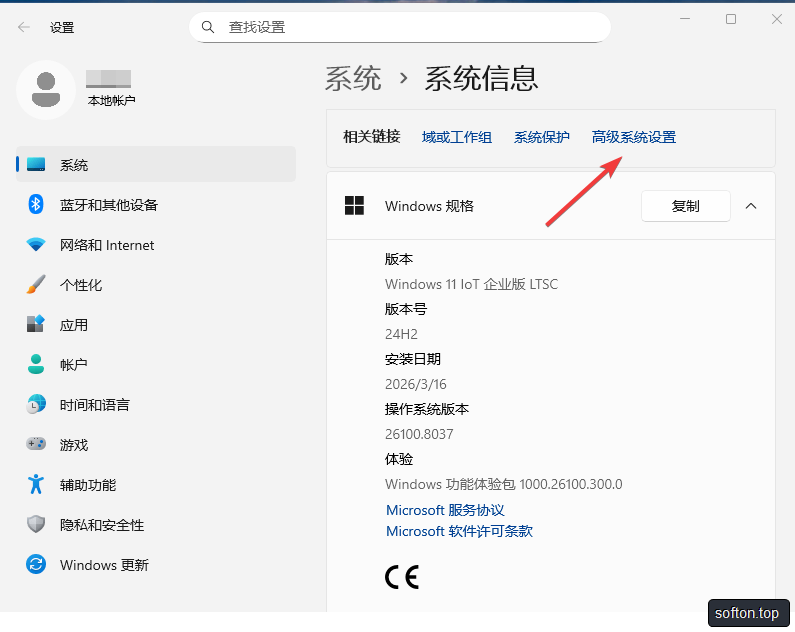Image resolution: width=795 pixels, height=632 pixels.
Task: Click the 本地帐户 label under username
Action: click(112, 100)
